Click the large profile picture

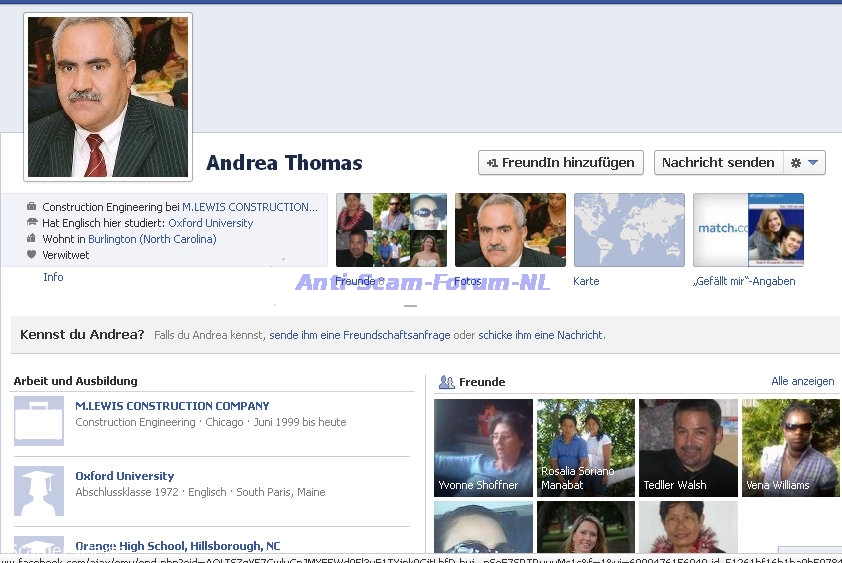click(108, 97)
